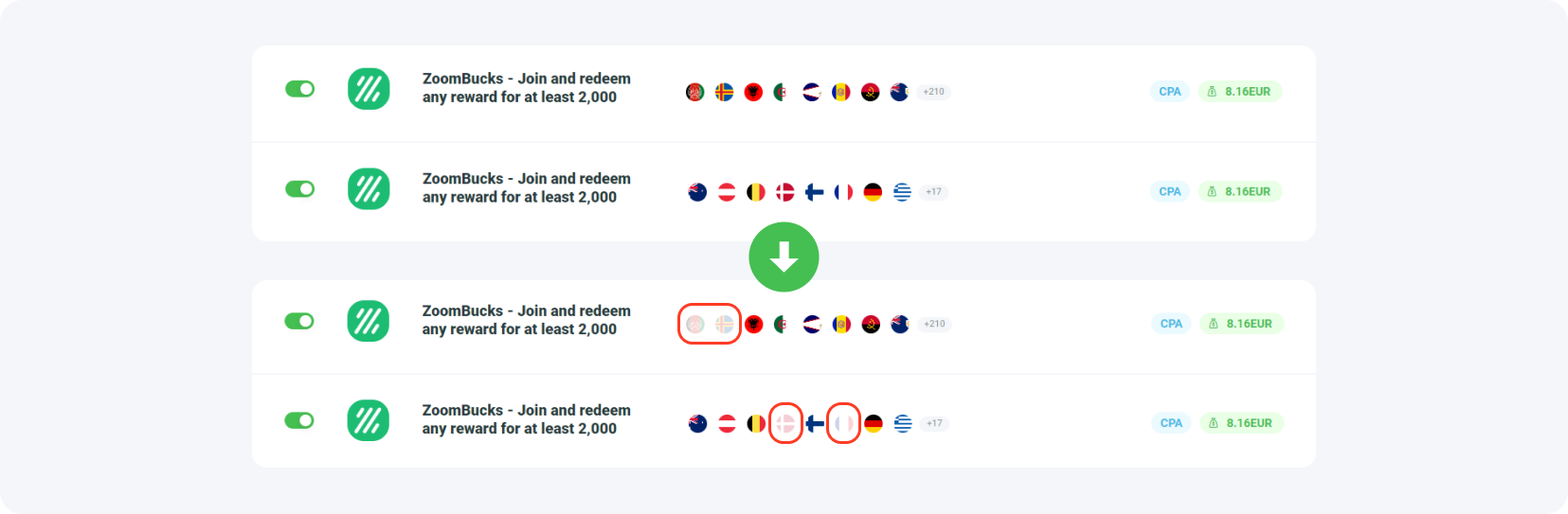Click the Angola flag in the third row
This screenshot has height=514, width=1568.
[871, 324]
